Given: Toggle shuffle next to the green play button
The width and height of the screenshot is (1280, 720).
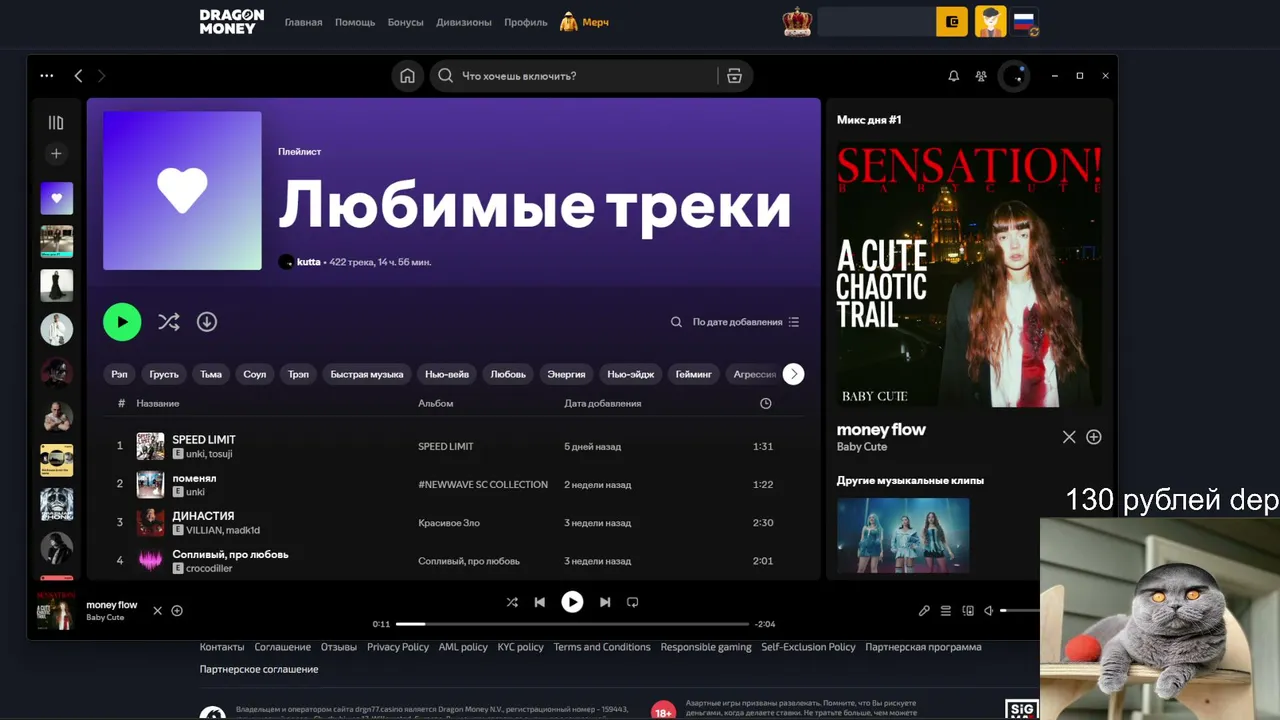Looking at the screenshot, I should [x=169, y=322].
